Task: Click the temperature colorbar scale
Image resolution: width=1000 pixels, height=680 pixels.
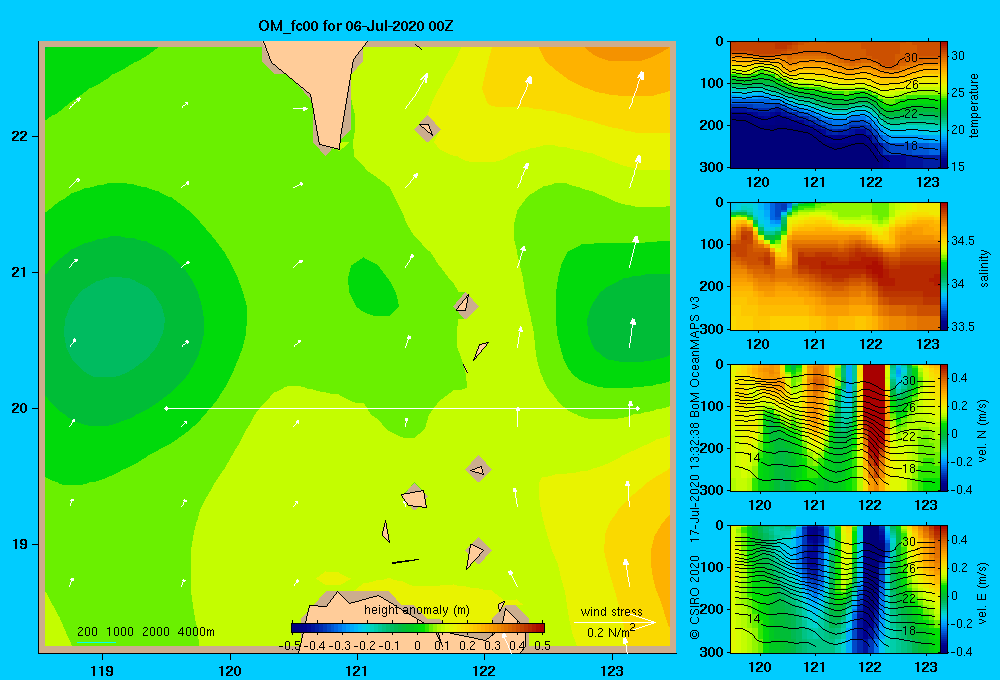Action: (944, 104)
